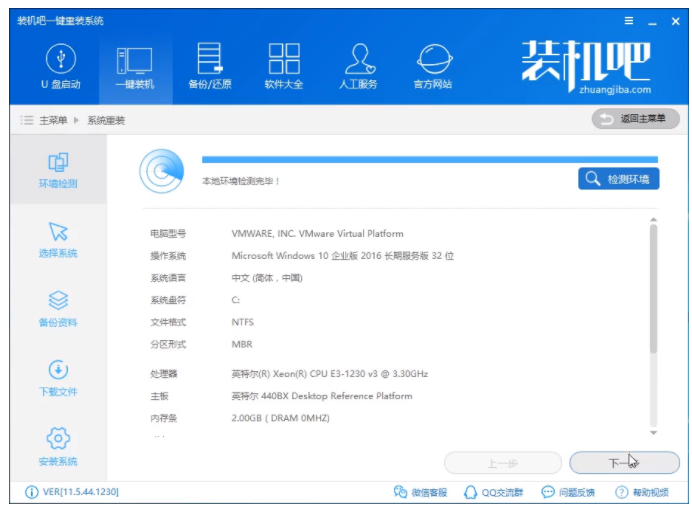Open 帮助视频 help video link
The height and width of the screenshot is (513, 692).
click(x=642, y=492)
